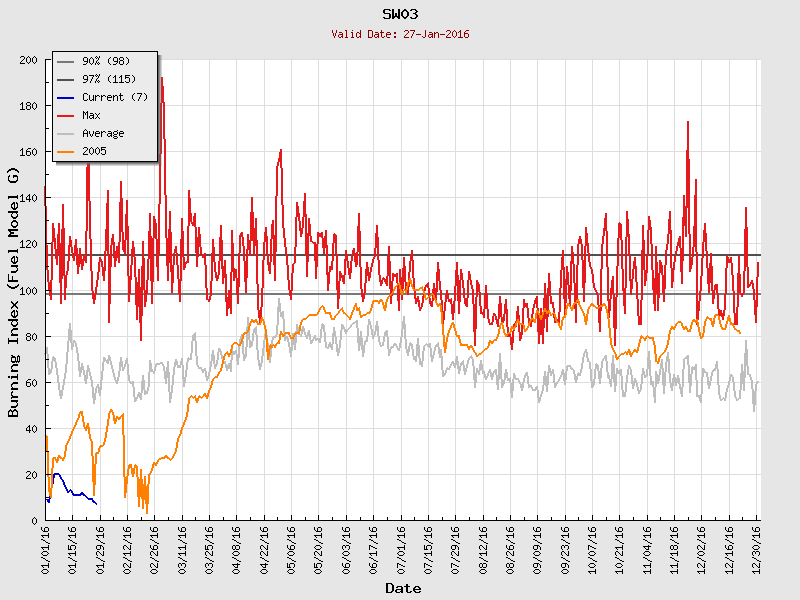Click the Valid Date 27-Jan-2016 subtitle

pos(400,34)
